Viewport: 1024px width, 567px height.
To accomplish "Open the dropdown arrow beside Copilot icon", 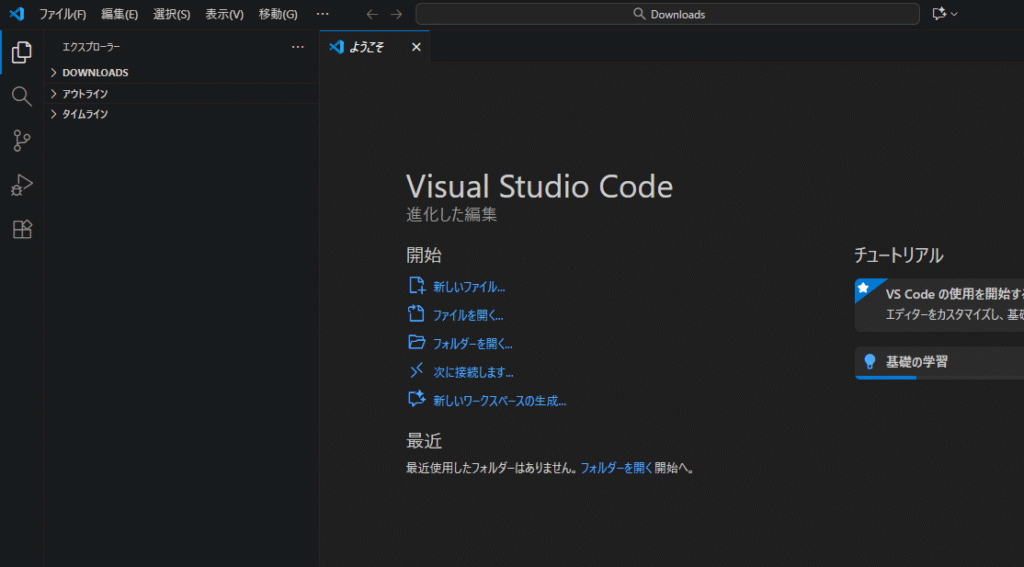I will pos(954,14).
